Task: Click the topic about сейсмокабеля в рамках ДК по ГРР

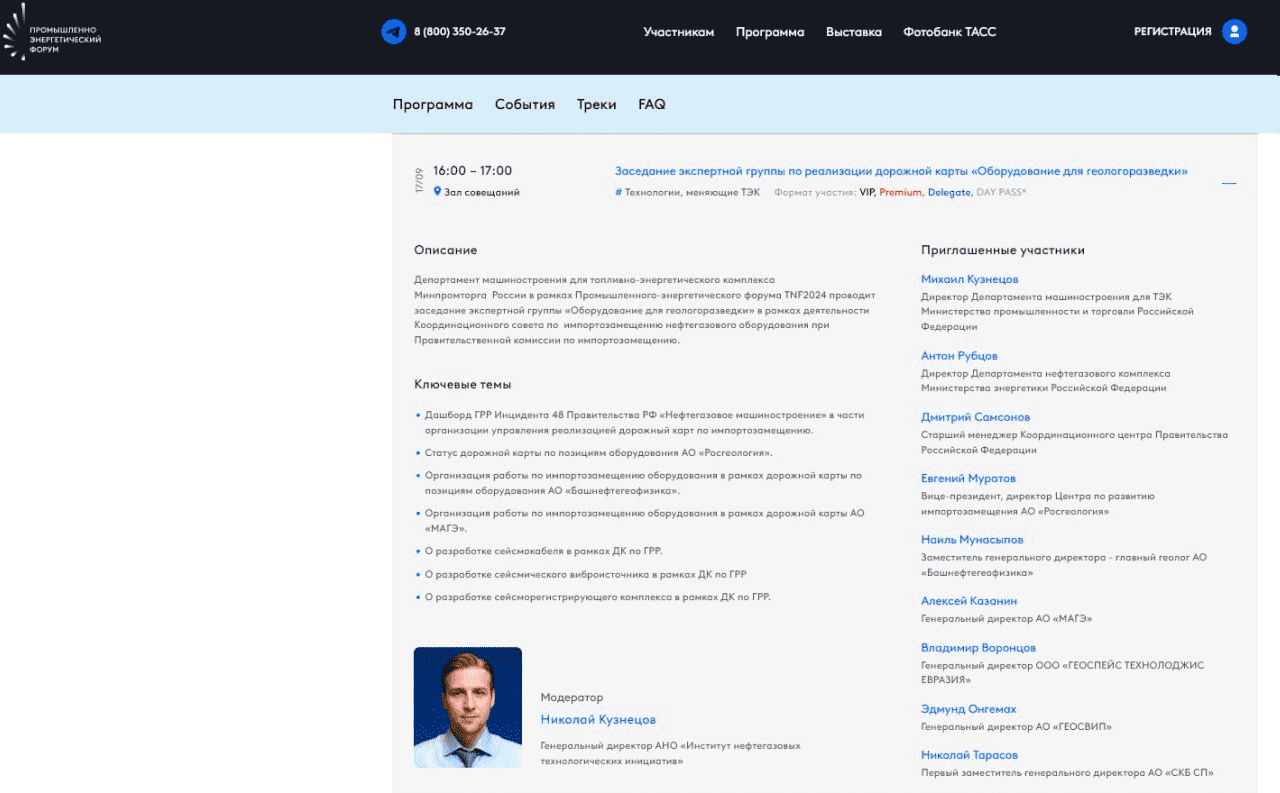Action: click(x=543, y=551)
